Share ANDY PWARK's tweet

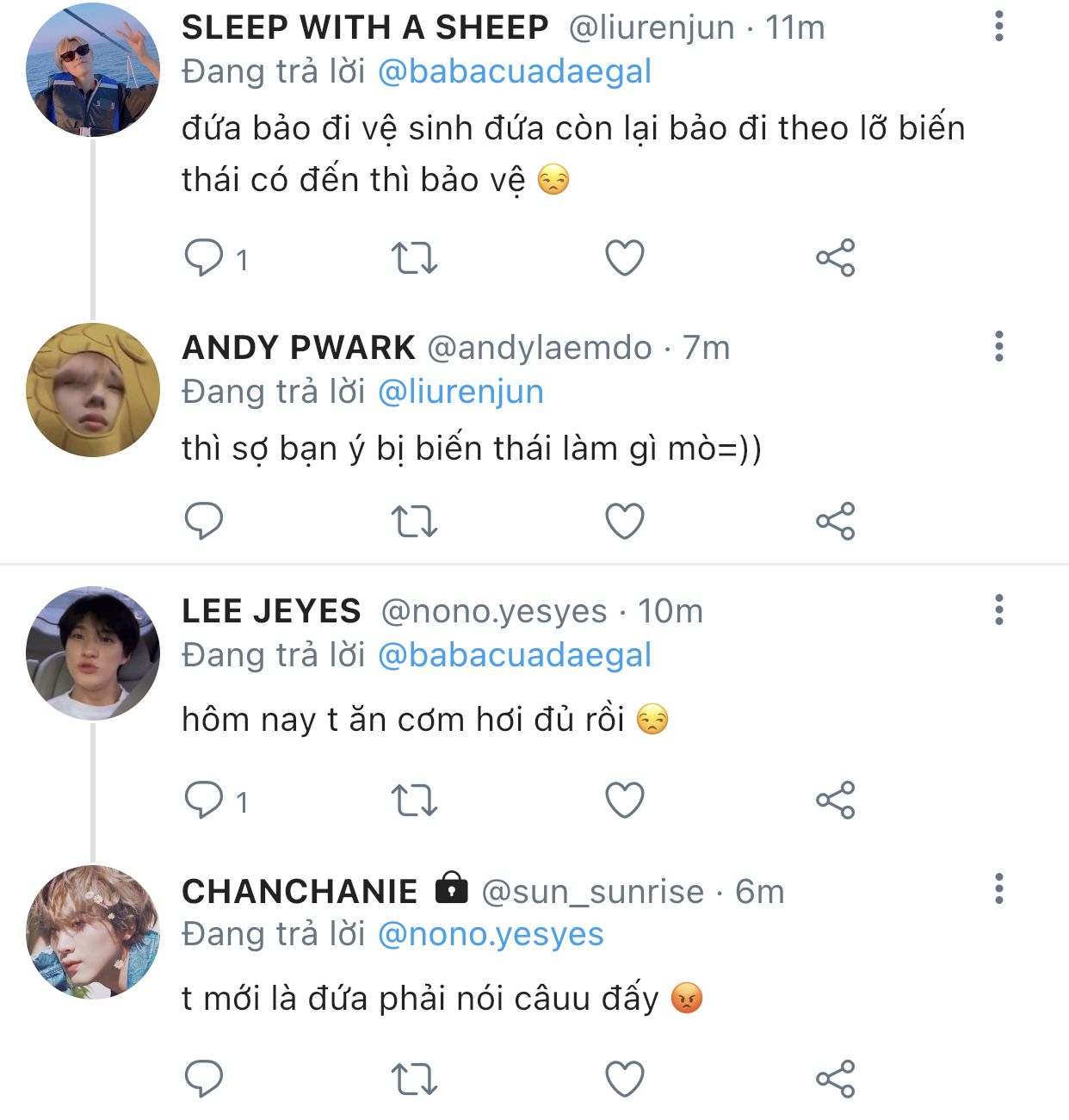835,521
